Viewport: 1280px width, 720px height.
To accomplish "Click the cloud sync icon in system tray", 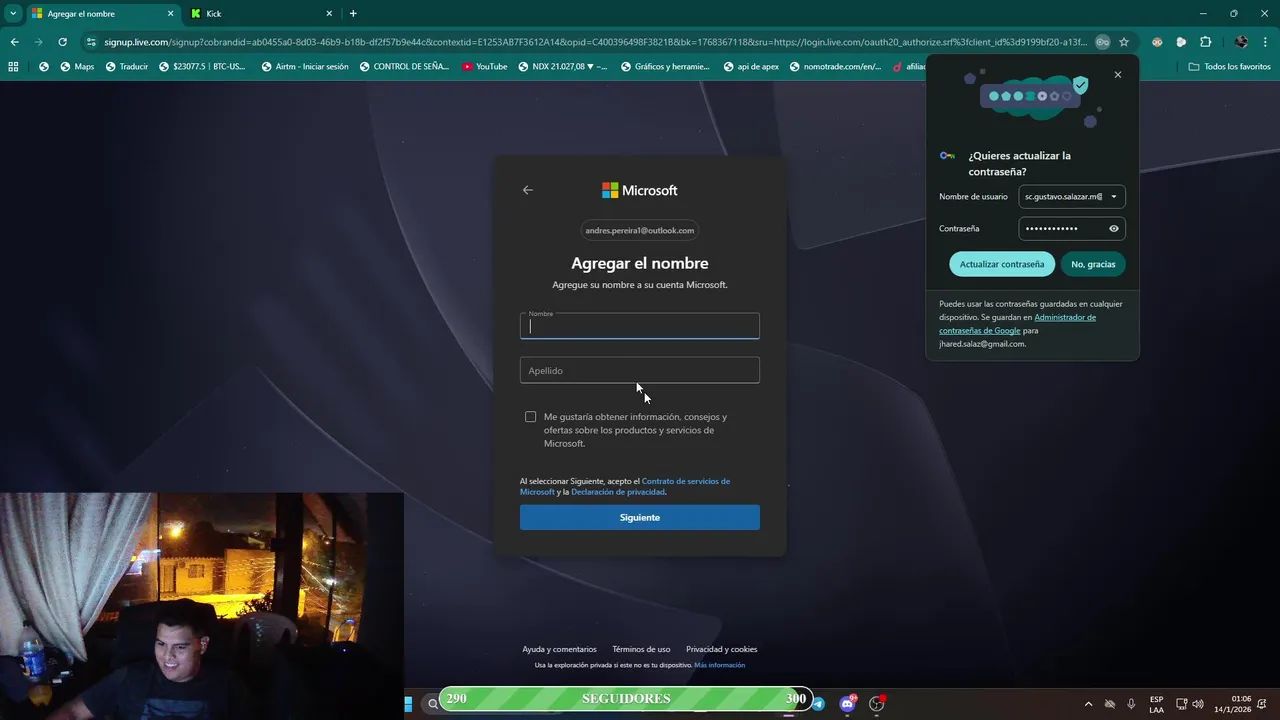I will [1109, 704].
